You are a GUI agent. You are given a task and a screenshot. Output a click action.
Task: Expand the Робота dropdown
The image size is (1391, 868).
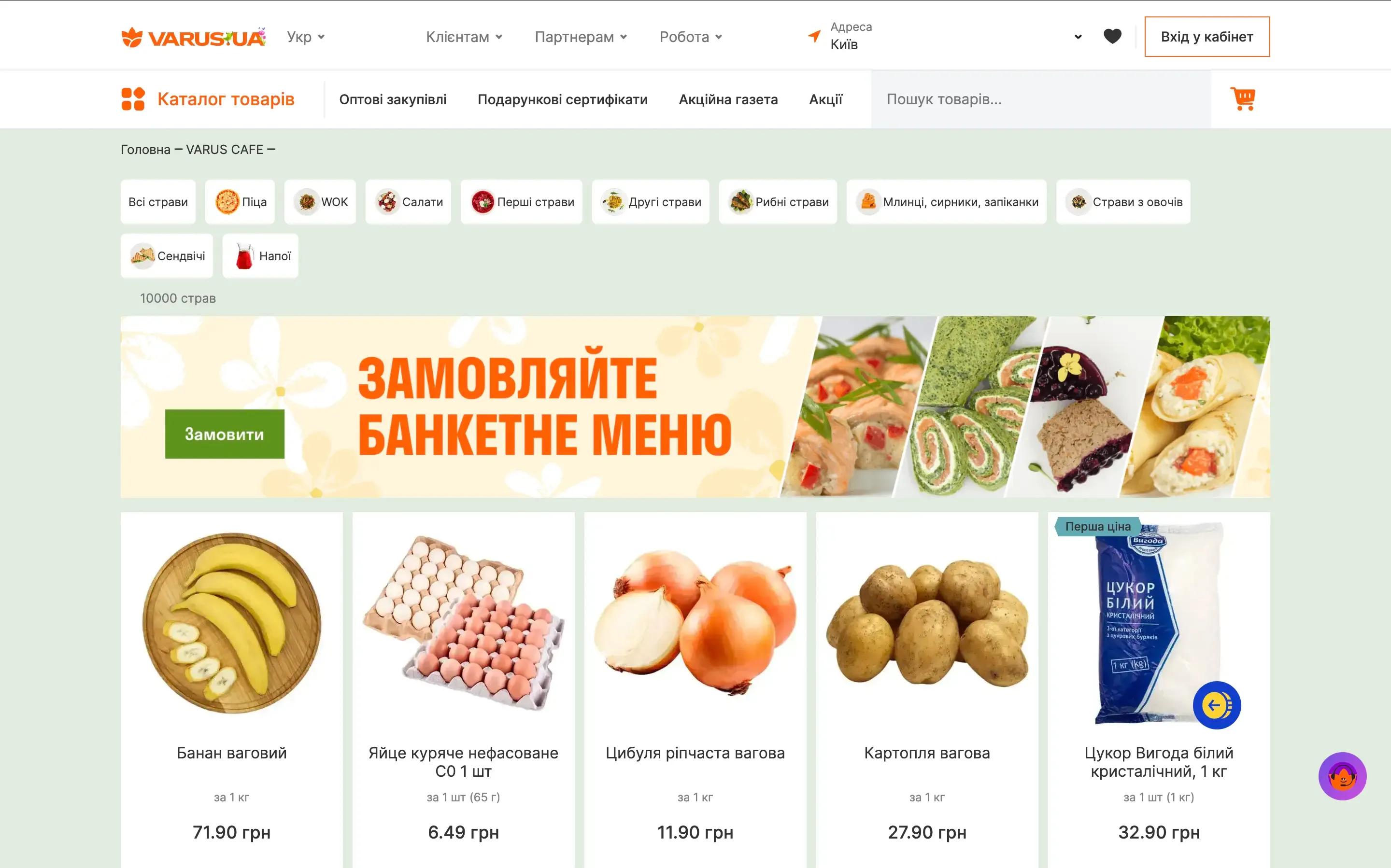[690, 37]
